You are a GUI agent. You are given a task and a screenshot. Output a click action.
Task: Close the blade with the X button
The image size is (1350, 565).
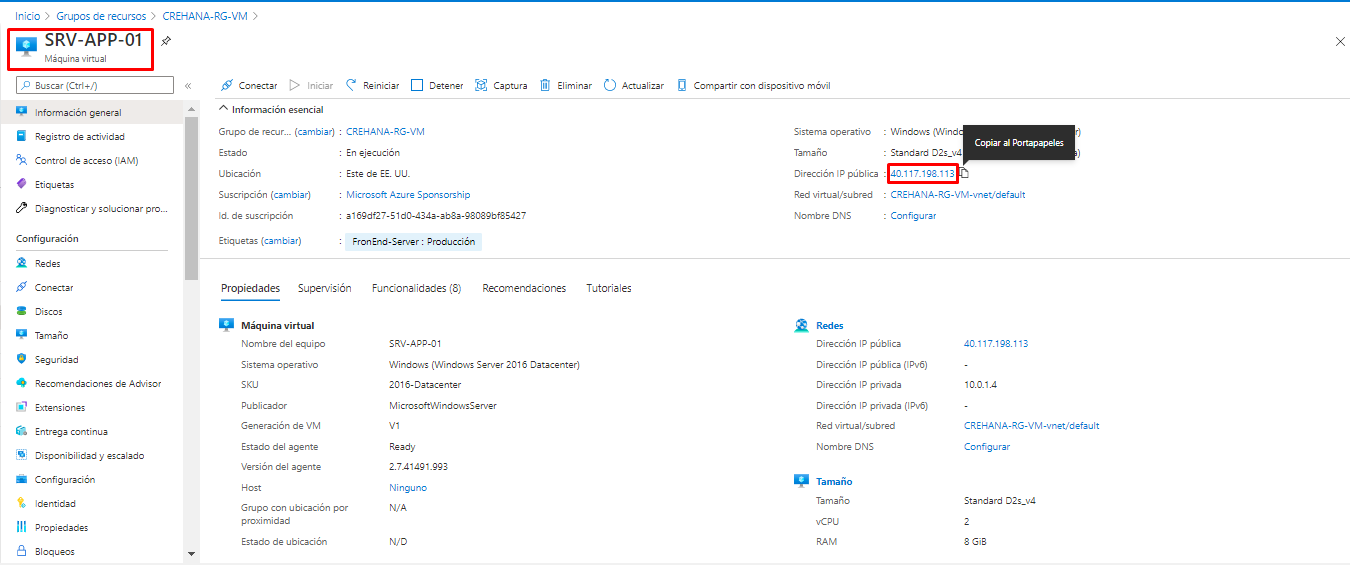[x=1341, y=41]
